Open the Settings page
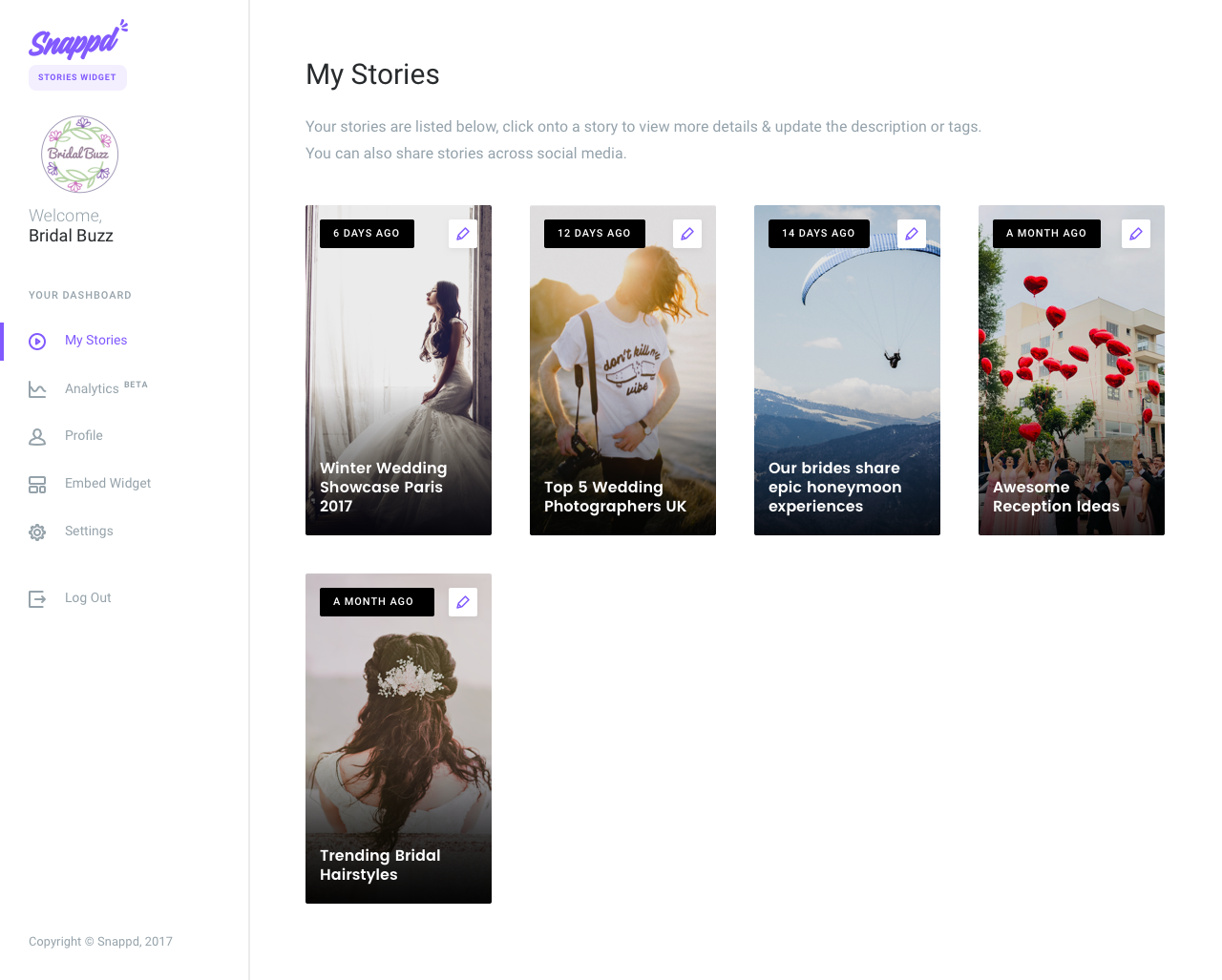Screen dimensions: 1222x980 (89, 531)
